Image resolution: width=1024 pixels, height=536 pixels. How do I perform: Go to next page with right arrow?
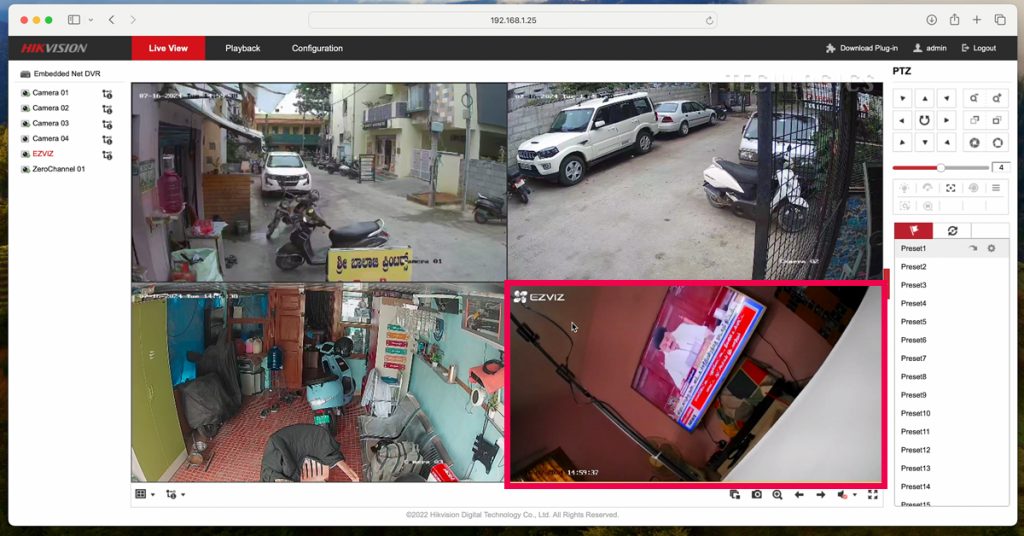(x=820, y=495)
